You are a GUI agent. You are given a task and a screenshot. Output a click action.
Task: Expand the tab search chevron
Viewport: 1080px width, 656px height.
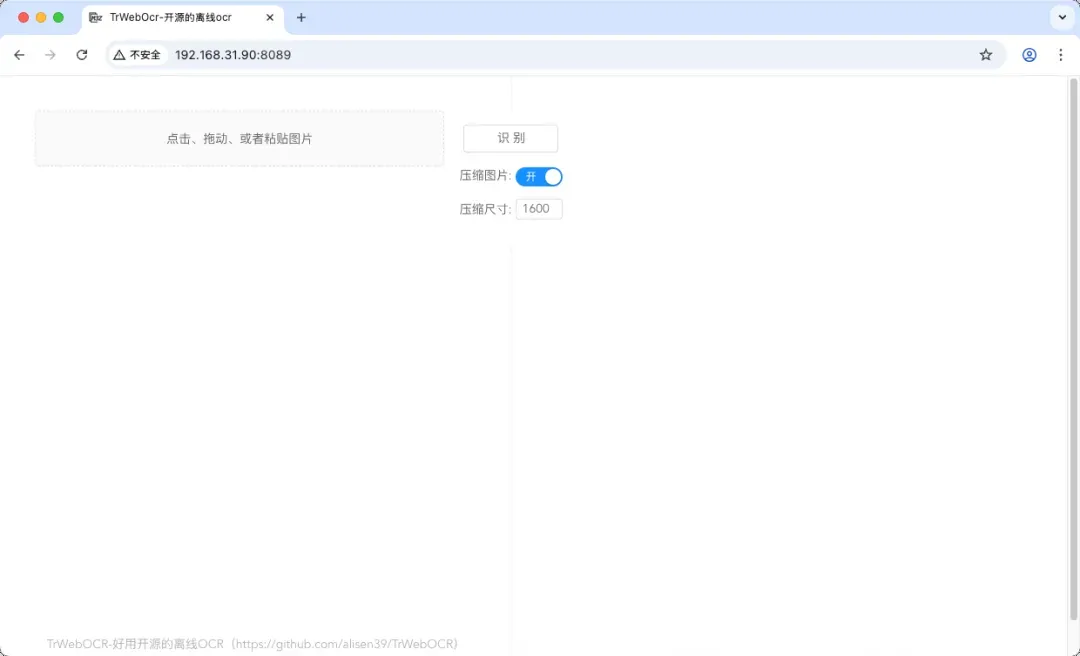pyautogui.click(x=1061, y=18)
